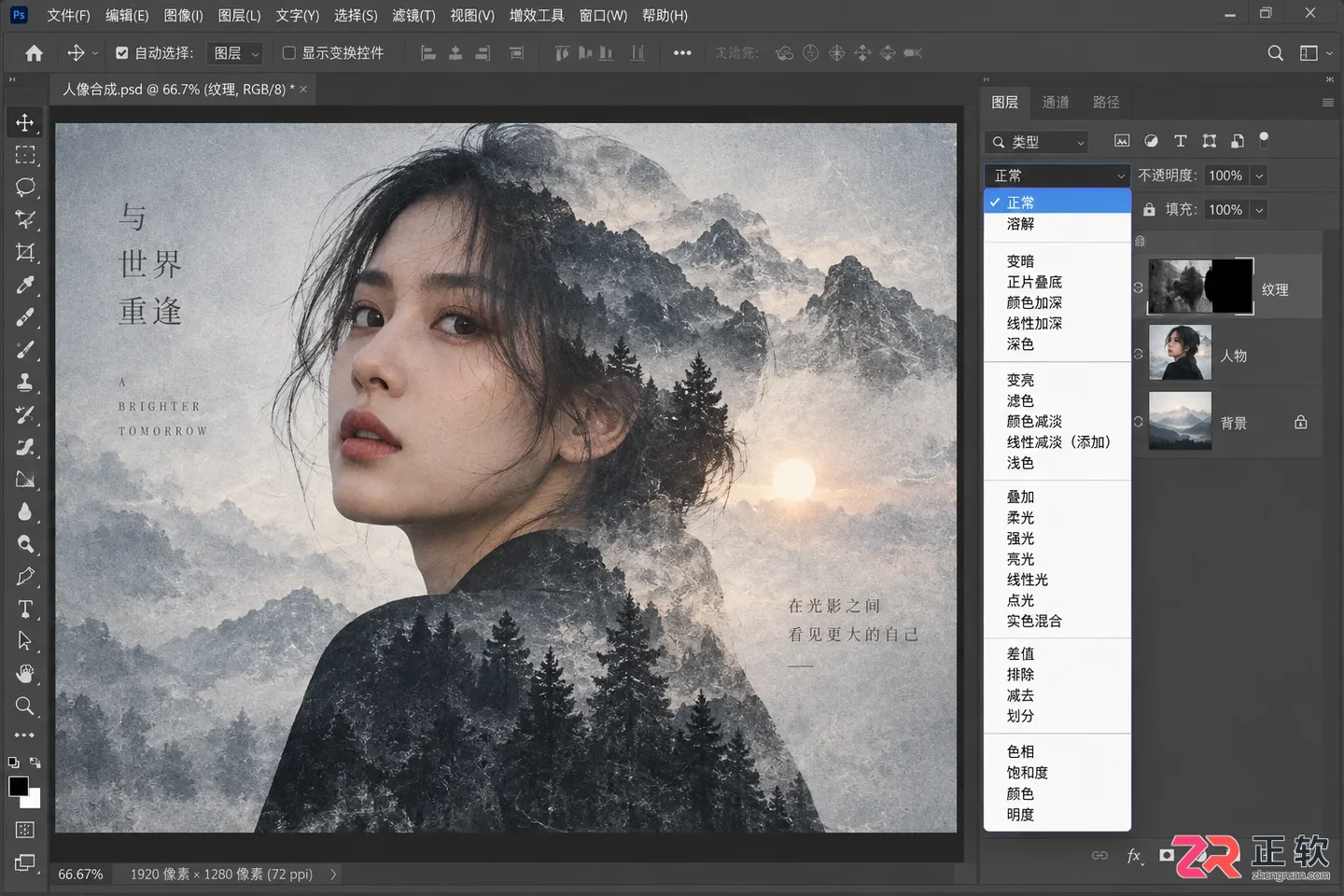The width and height of the screenshot is (1344, 896).
Task: Click the lock icon beside 填充
Action: pyautogui.click(x=1150, y=210)
